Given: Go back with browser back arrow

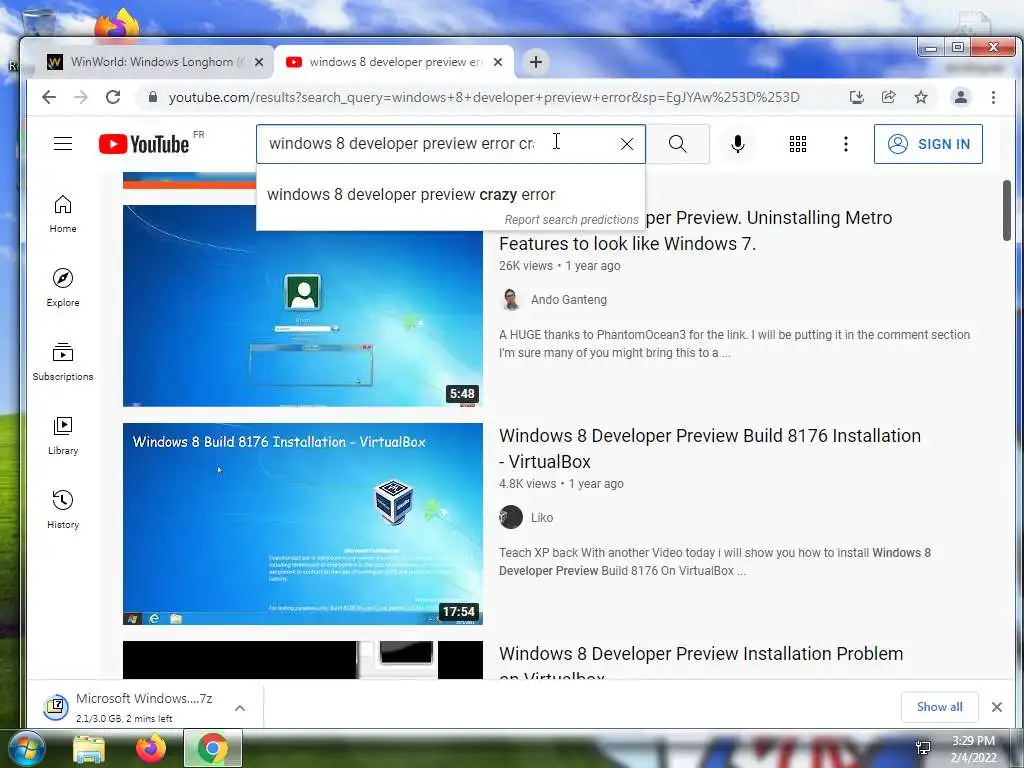Looking at the screenshot, I should (x=49, y=97).
